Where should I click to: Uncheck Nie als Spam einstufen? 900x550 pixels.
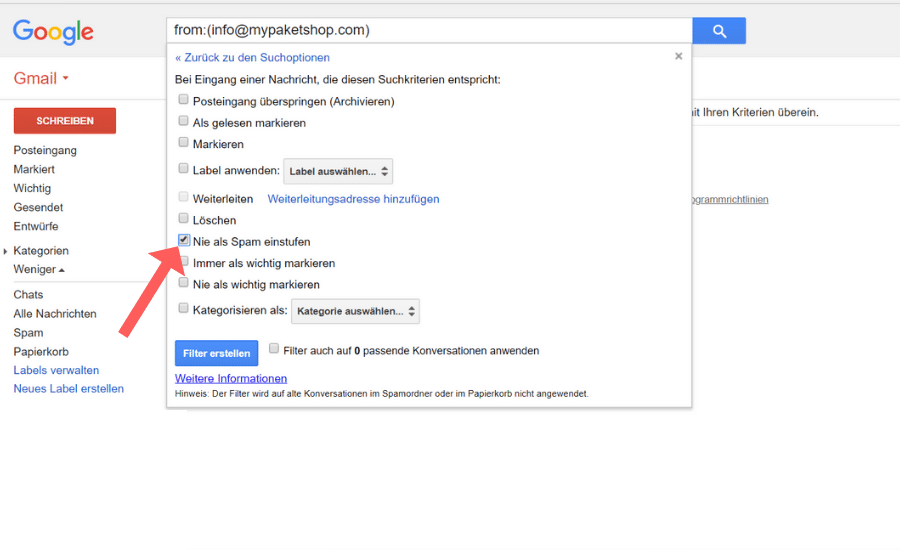coord(183,241)
